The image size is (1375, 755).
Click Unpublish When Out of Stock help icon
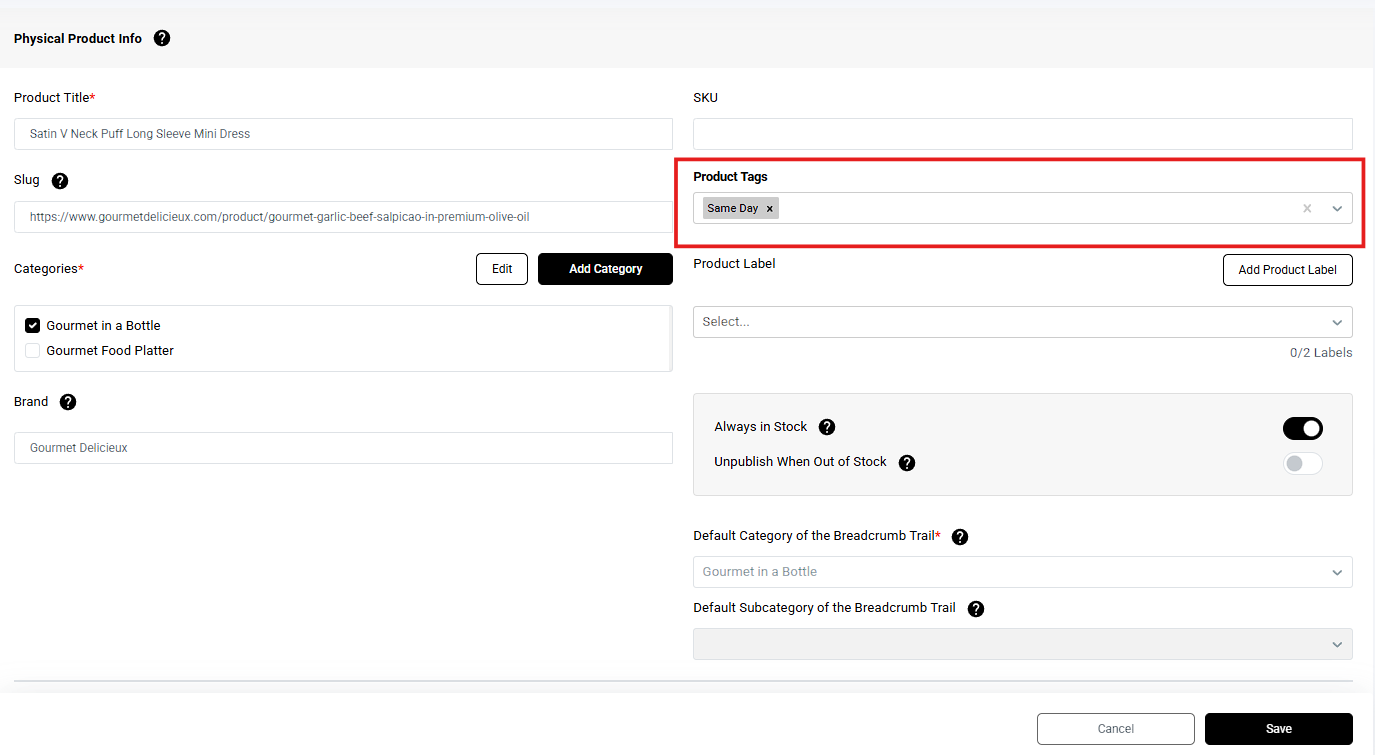(x=907, y=463)
